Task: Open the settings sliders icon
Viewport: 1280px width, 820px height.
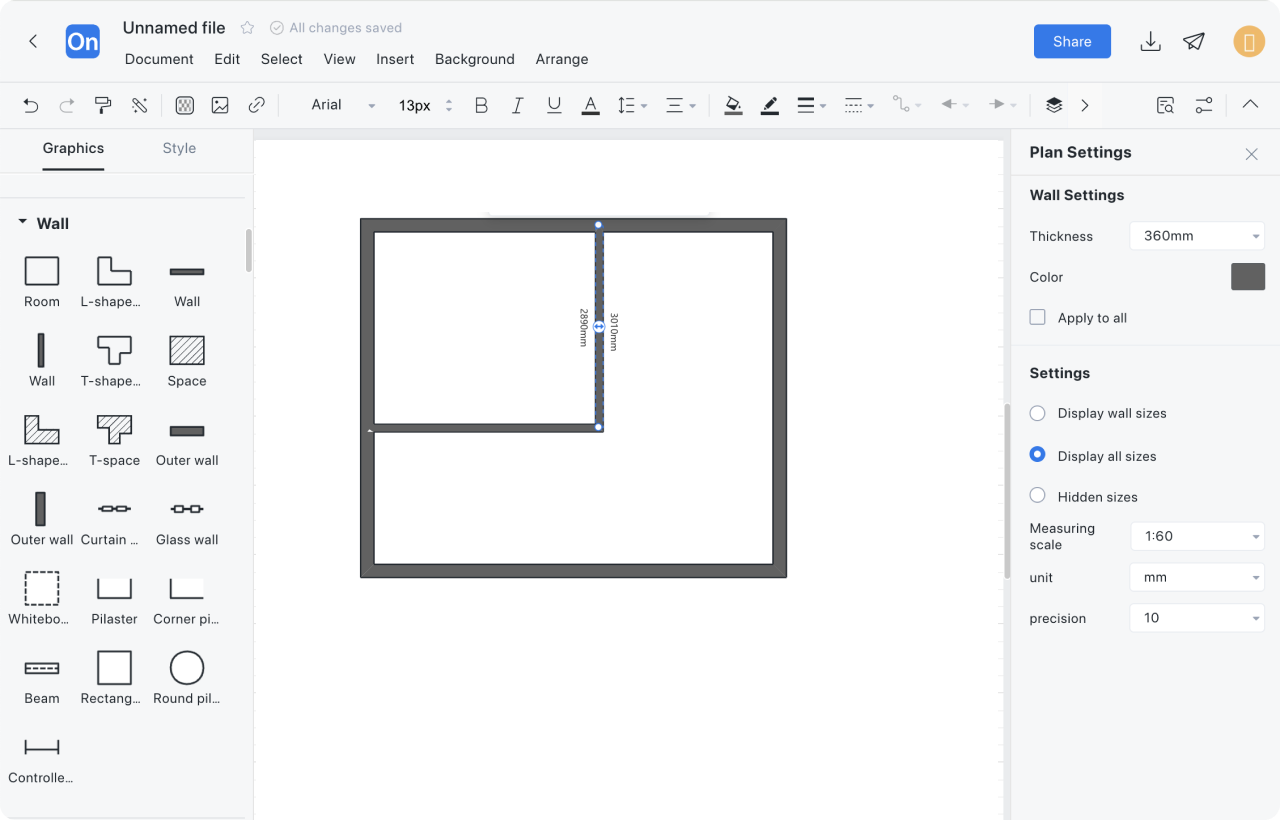Action: tap(1204, 105)
